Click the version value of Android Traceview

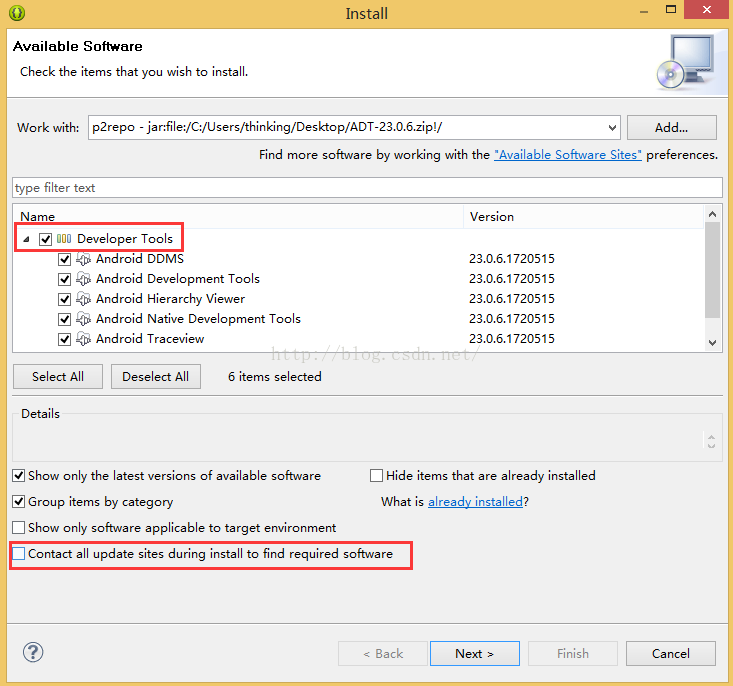coord(512,339)
